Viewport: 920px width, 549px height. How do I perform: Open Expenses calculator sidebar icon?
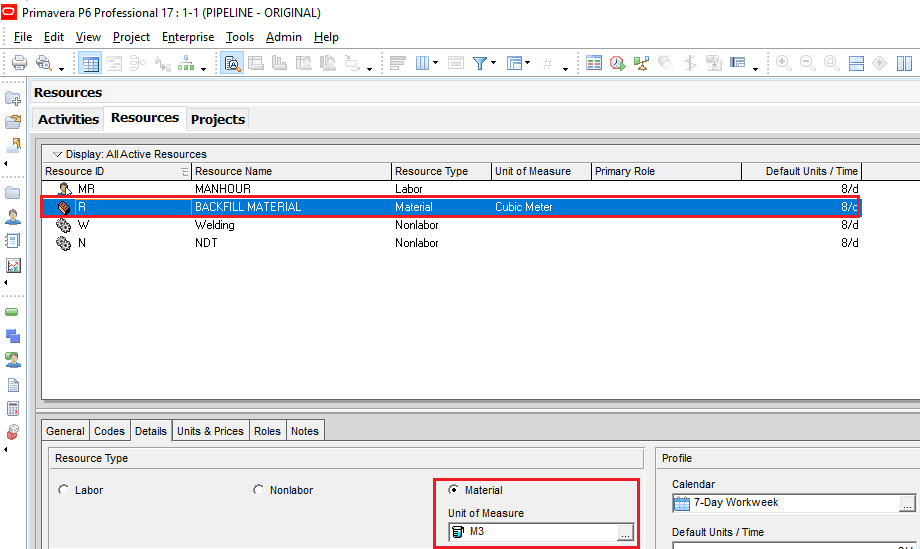(12, 408)
